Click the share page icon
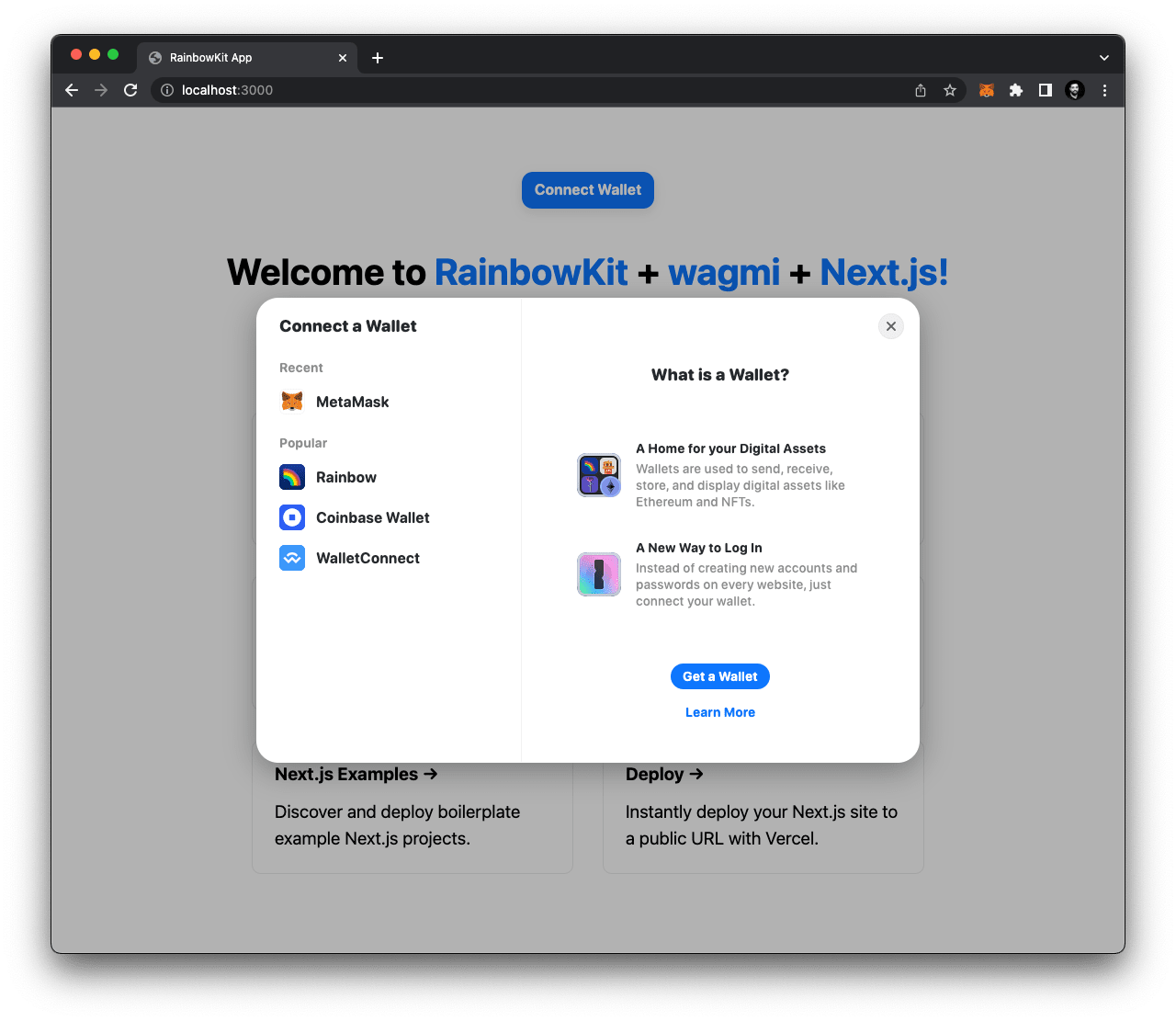The height and width of the screenshot is (1021, 1176). [x=921, y=90]
